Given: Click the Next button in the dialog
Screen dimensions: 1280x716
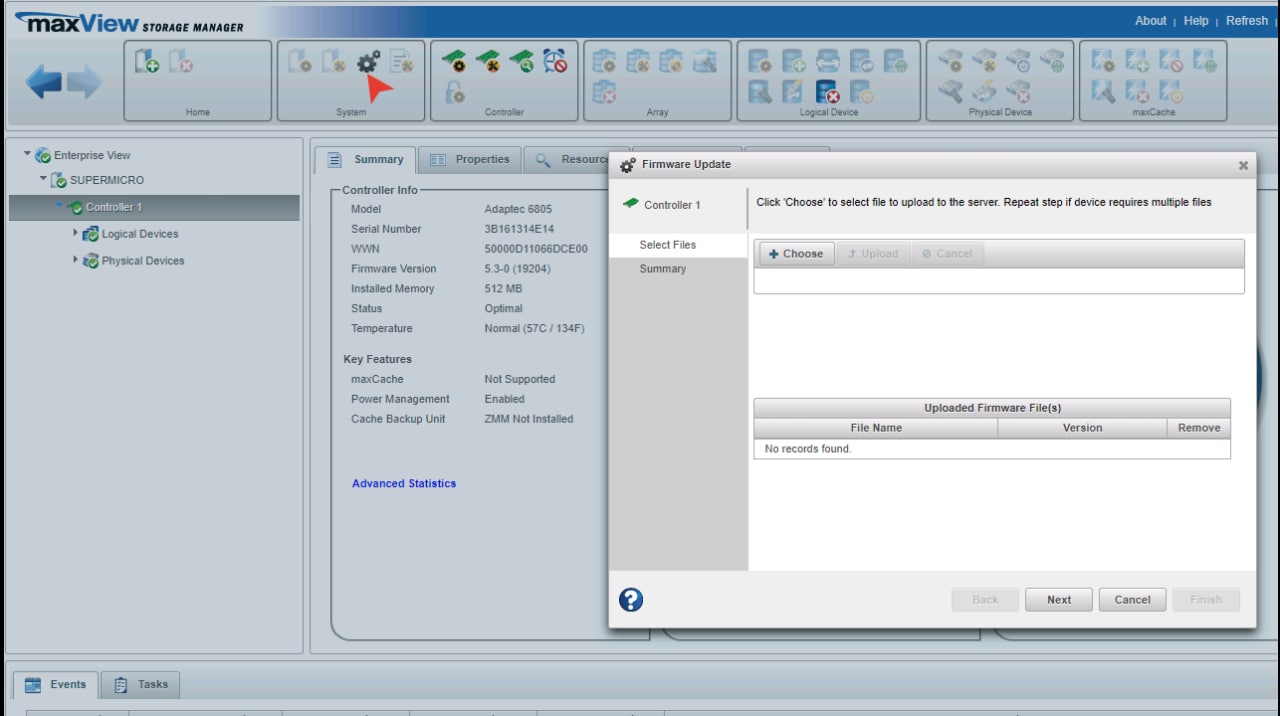Looking at the screenshot, I should (x=1059, y=600).
